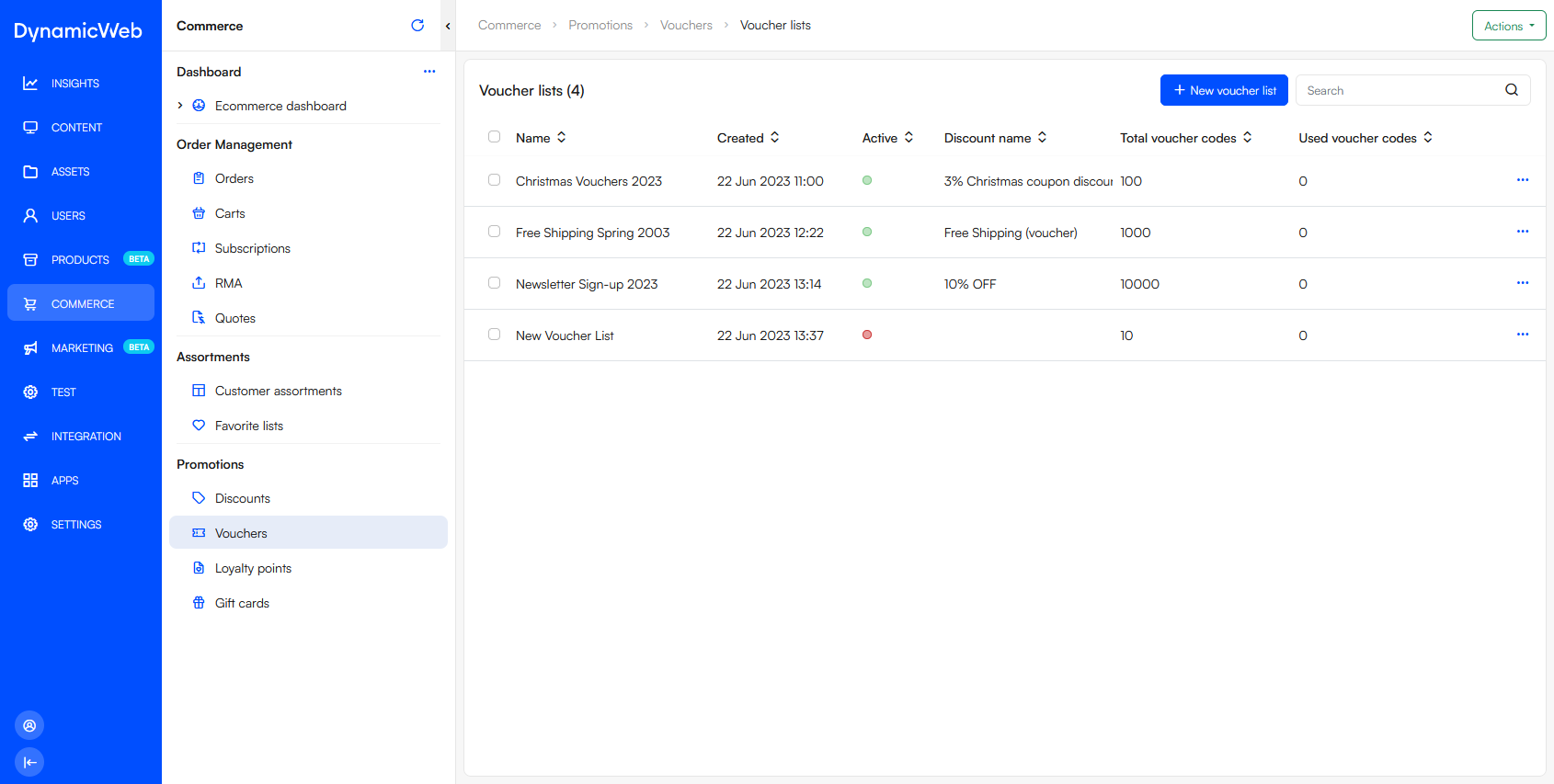
Task: Click green active dot for Christmas Vouchers 2023
Action: pyautogui.click(x=867, y=180)
